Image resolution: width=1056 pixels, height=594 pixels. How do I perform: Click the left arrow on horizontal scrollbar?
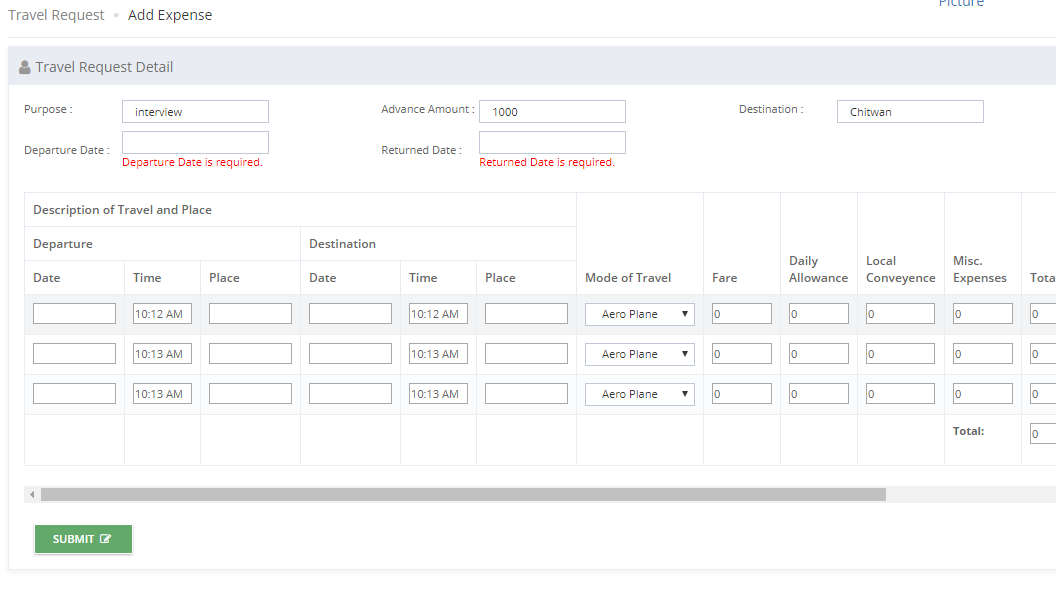(32, 495)
